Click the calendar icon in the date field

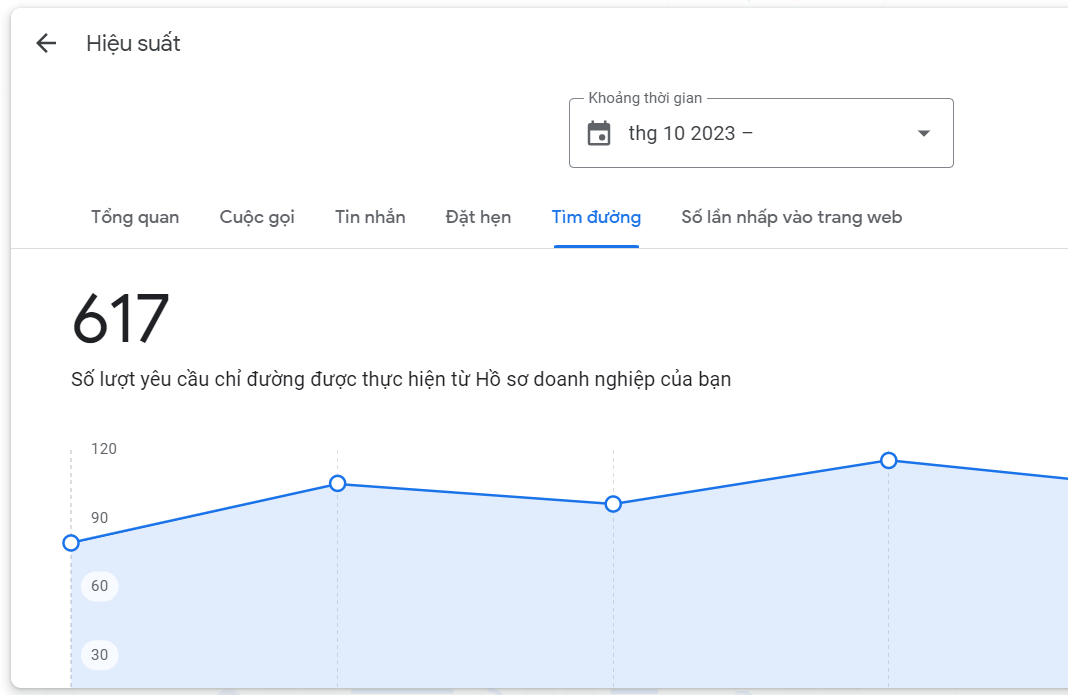tap(599, 133)
